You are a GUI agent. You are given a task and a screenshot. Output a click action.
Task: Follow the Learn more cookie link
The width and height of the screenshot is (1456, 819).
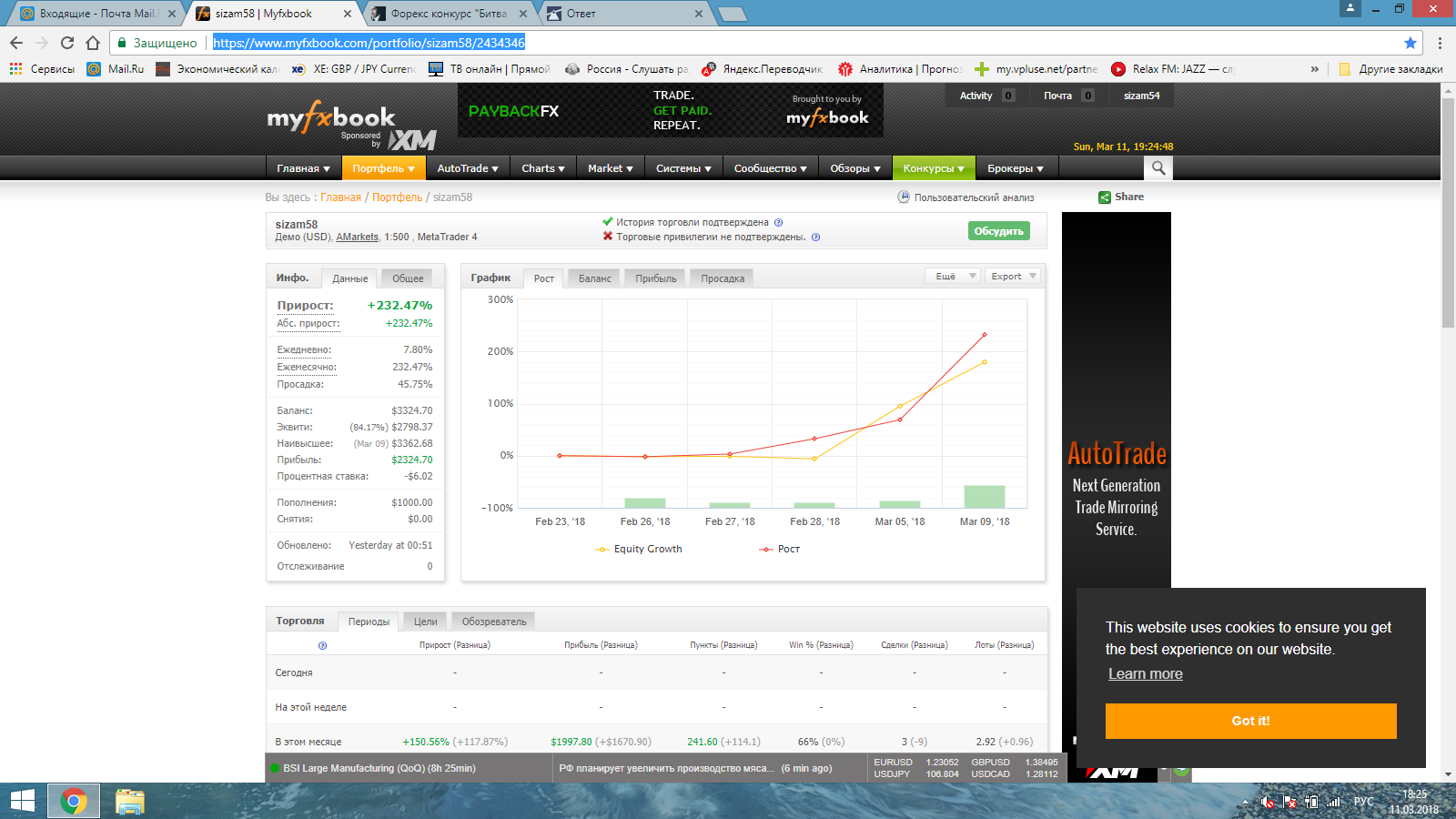1146,674
